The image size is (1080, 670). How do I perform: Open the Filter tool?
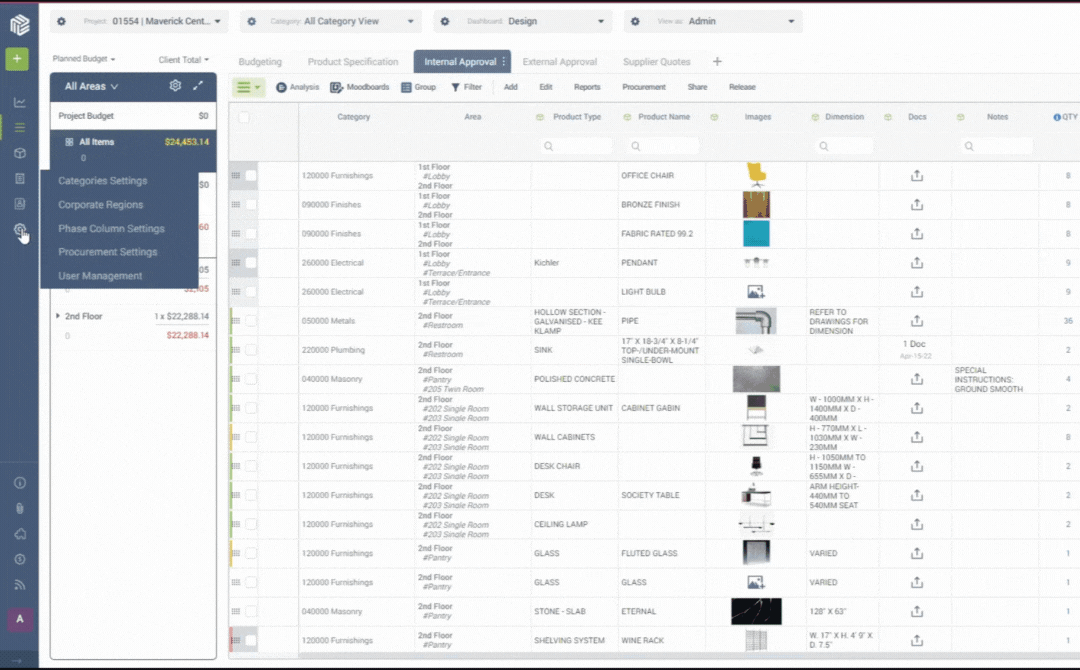tap(466, 87)
